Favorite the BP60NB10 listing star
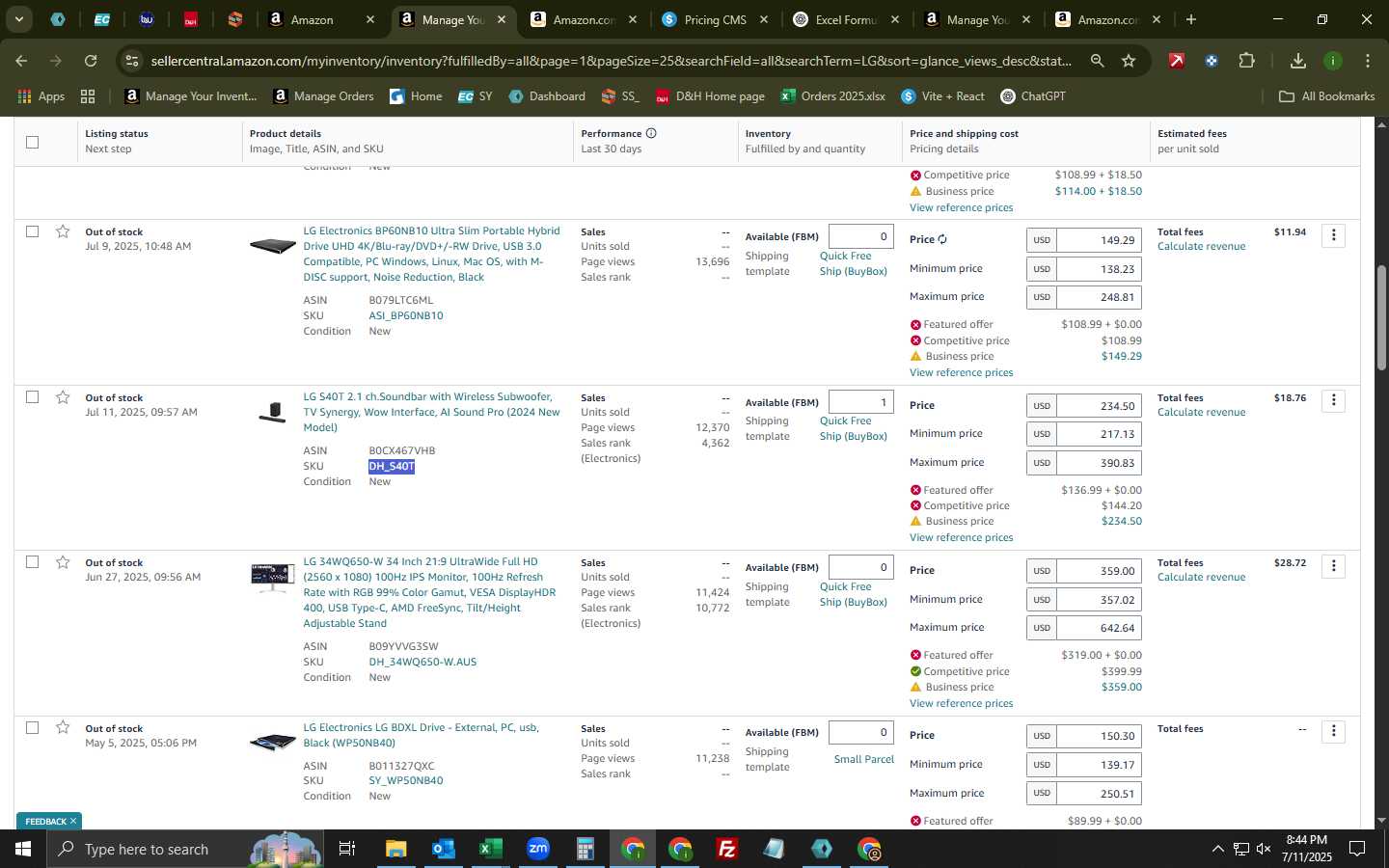Image resolution: width=1389 pixels, height=868 pixels. pyautogui.click(x=63, y=231)
